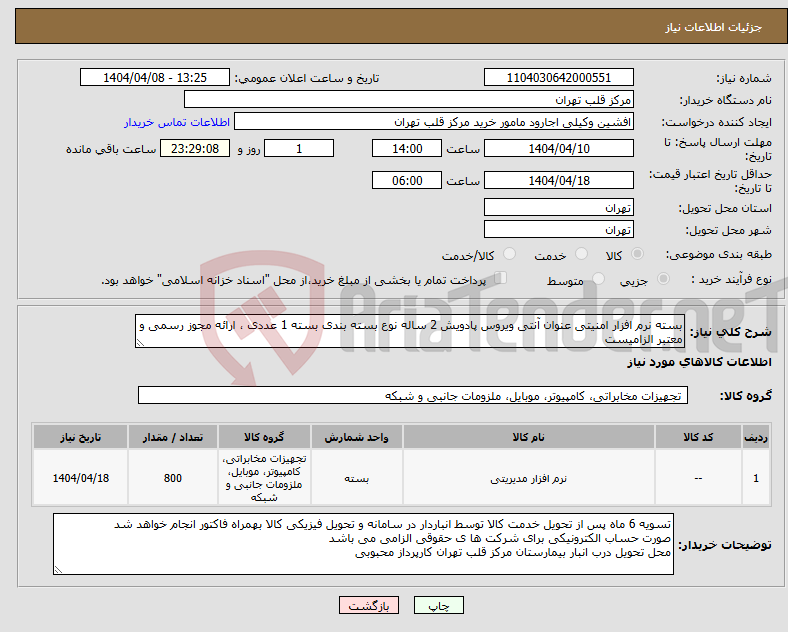Click the گروه کالا column header
Screen dimensions: 788x632
[x=264, y=437]
